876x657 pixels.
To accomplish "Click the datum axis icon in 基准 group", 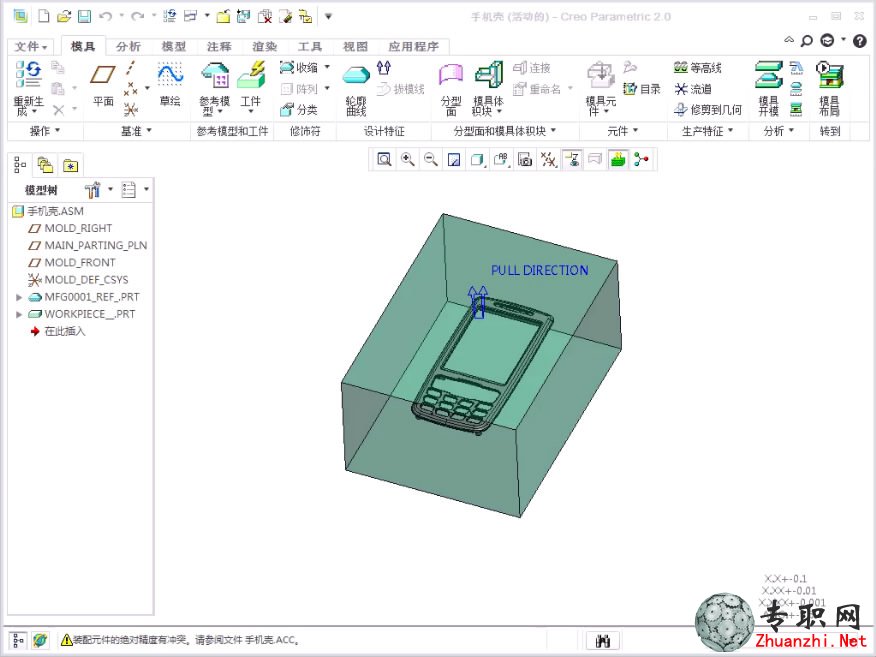I will (130, 68).
